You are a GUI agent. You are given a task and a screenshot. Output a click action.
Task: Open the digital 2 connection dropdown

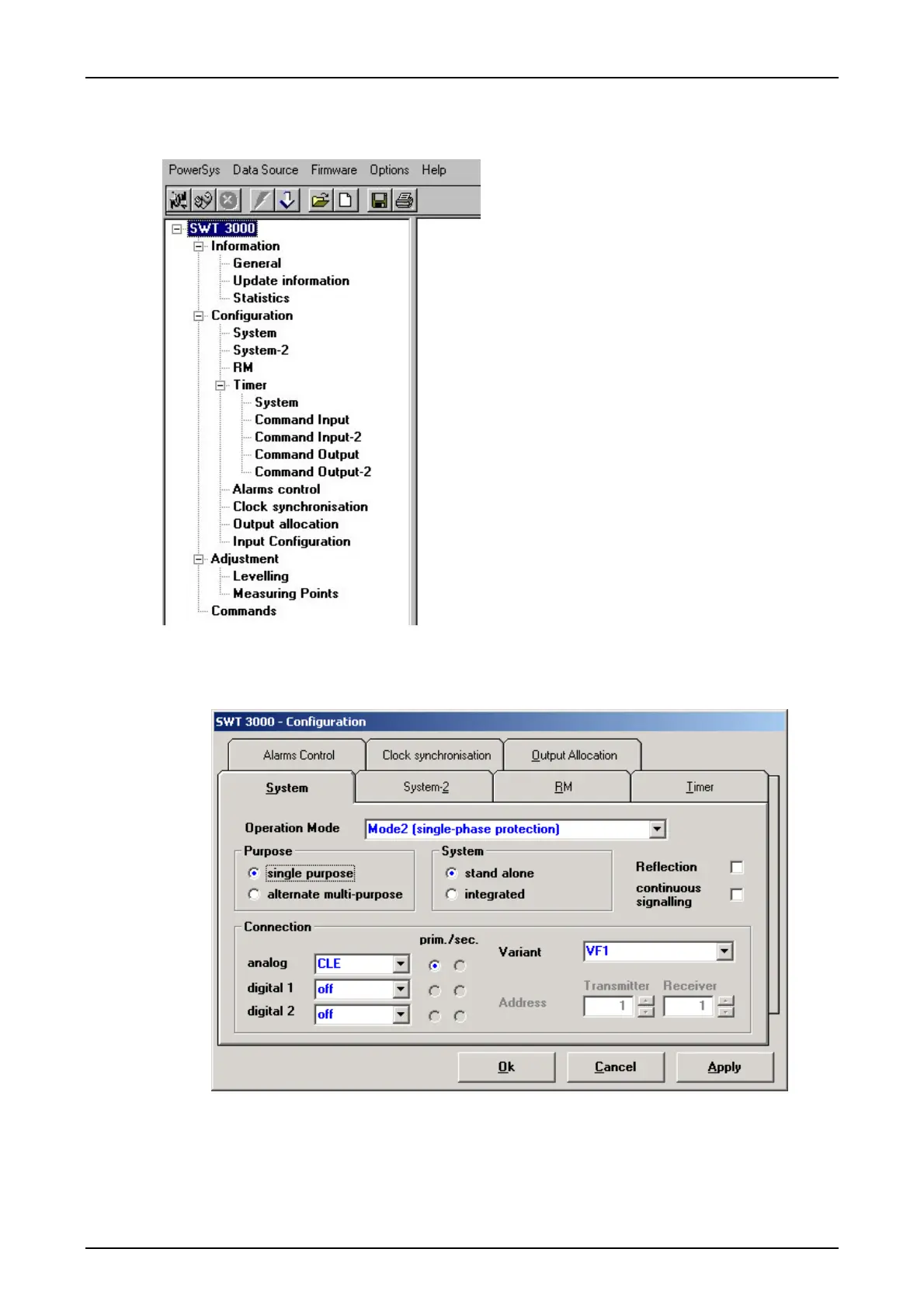pyautogui.click(x=401, y=1014)
